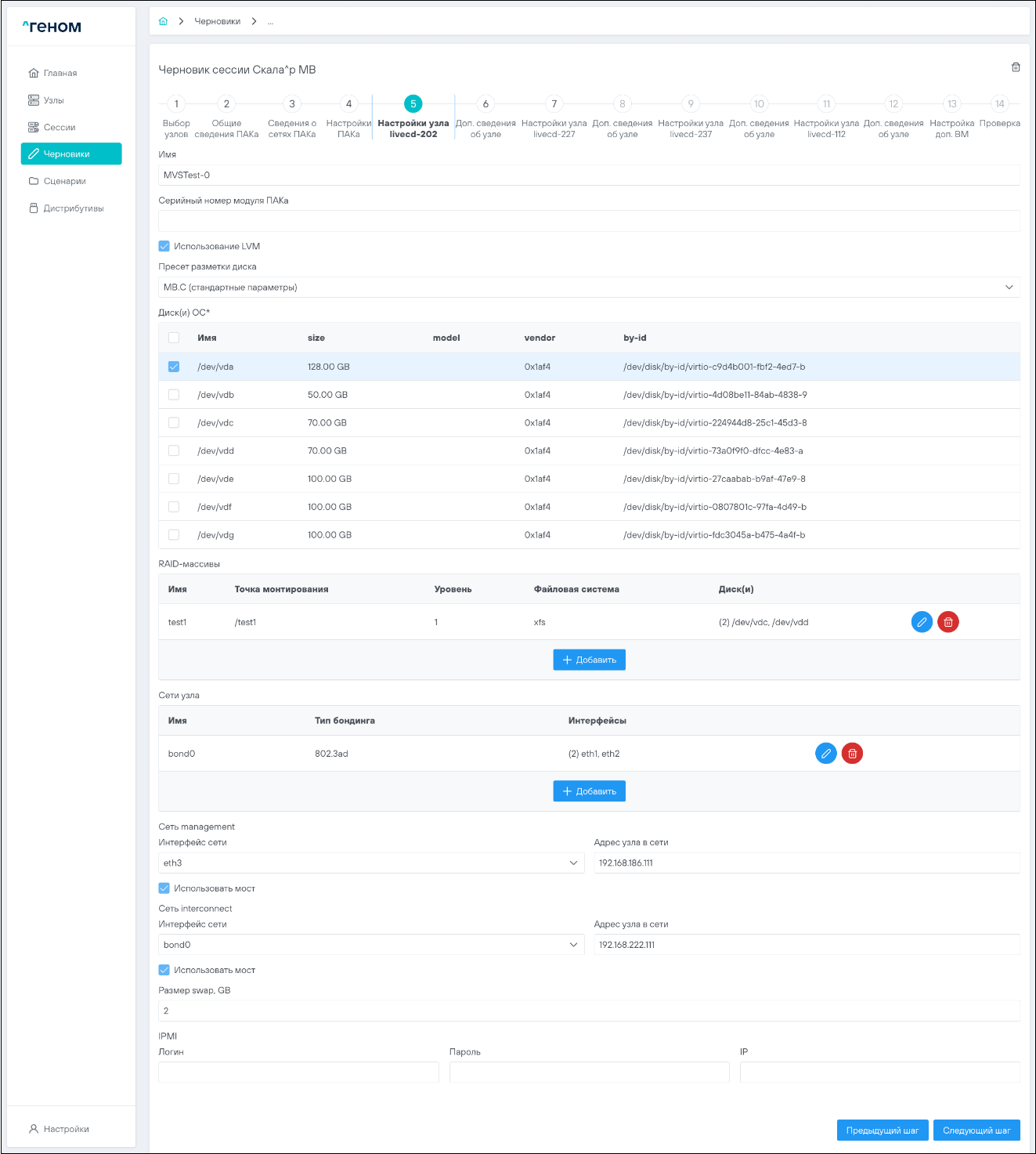
Task: Select the /dev/vdb disk checkbox
Action: click(174, 395)
